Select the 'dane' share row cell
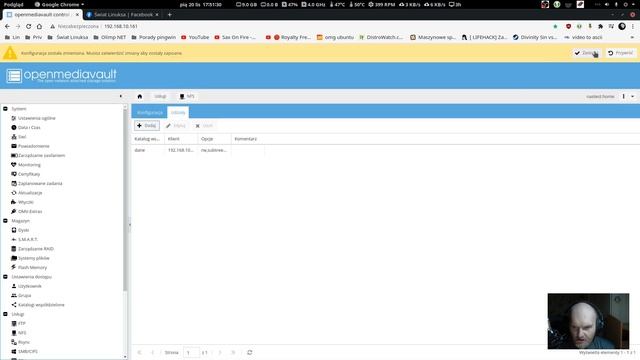Viewport: 640px width, 360px height. (148, 150)
